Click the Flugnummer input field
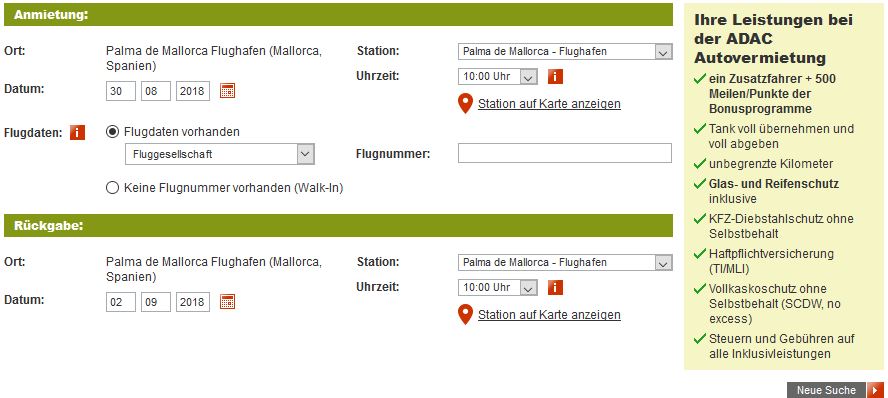Screen dimensions: 888x398 pos(565,153)
